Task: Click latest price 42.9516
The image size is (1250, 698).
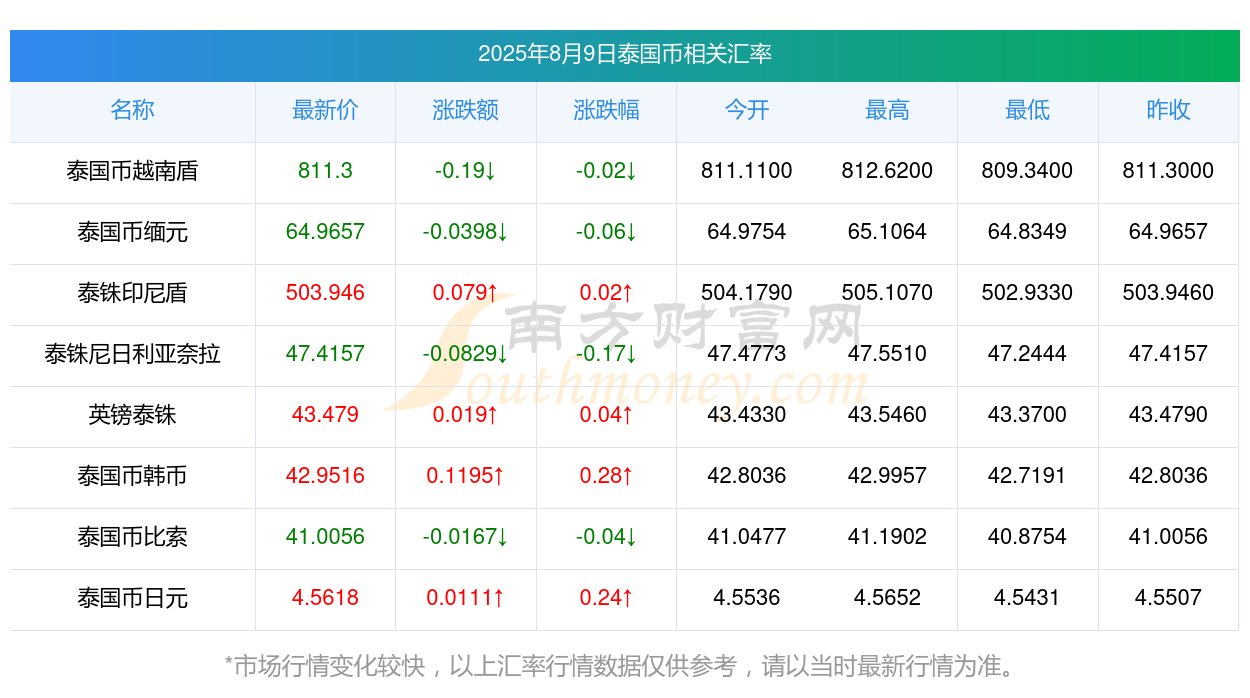Action: click(x=325, y=476)
